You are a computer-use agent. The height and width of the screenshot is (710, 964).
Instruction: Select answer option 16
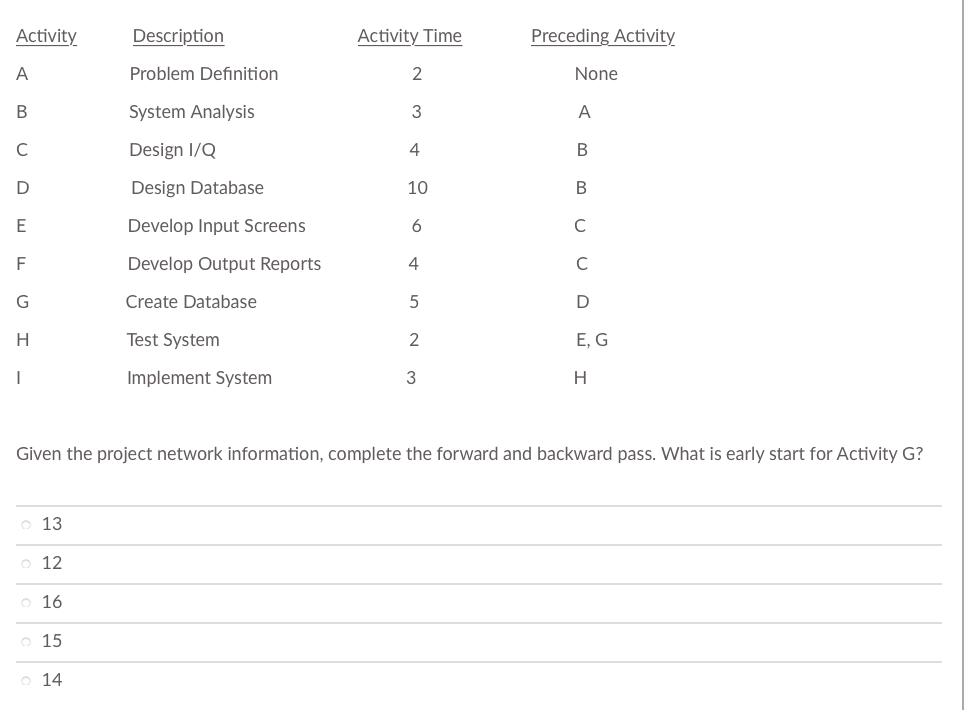[x=26, y=602]
